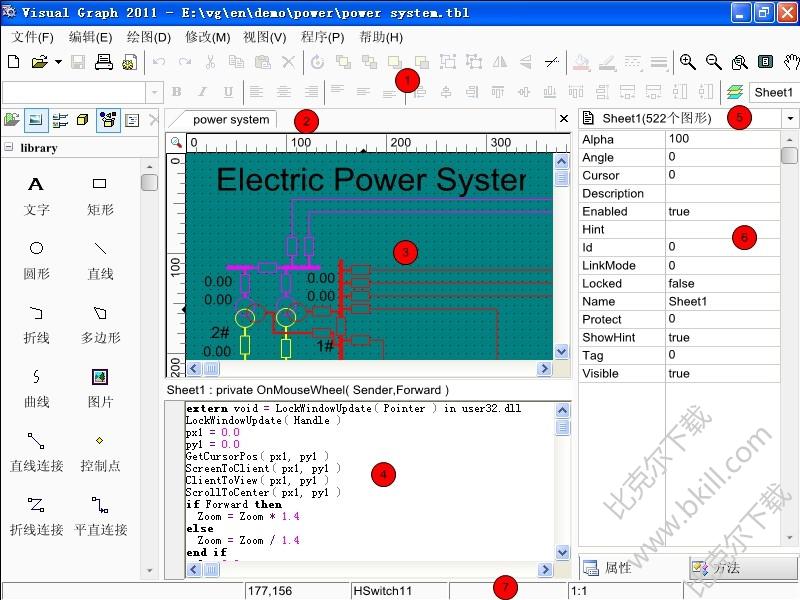Image resolution: width=800 pixels, height=600 pixels.
Task: Close the power system document tab
Action: (x=564, y=119)
